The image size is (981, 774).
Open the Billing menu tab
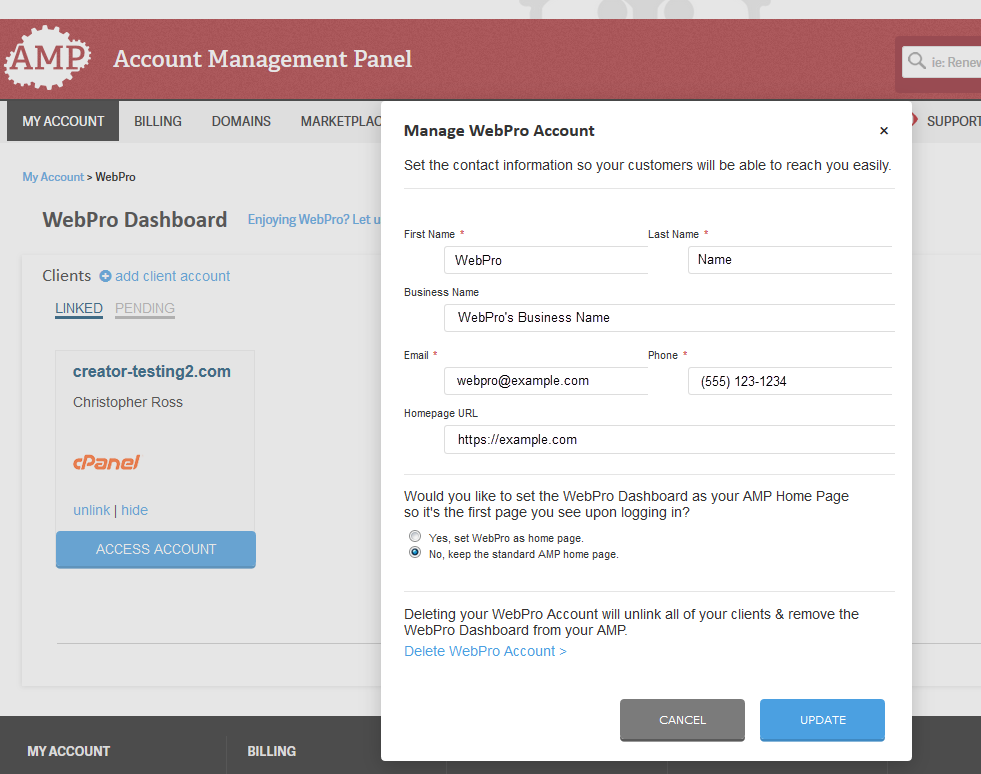coord(158,121)
